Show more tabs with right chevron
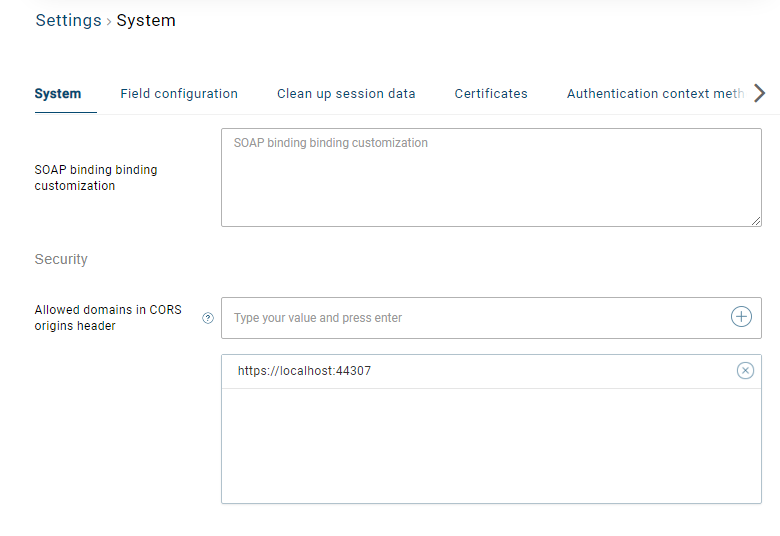 pos(759,93)
